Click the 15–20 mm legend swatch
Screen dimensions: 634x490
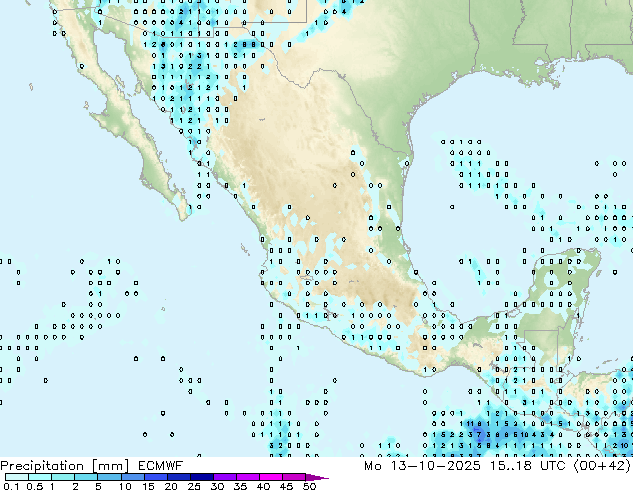coord(155,477)
